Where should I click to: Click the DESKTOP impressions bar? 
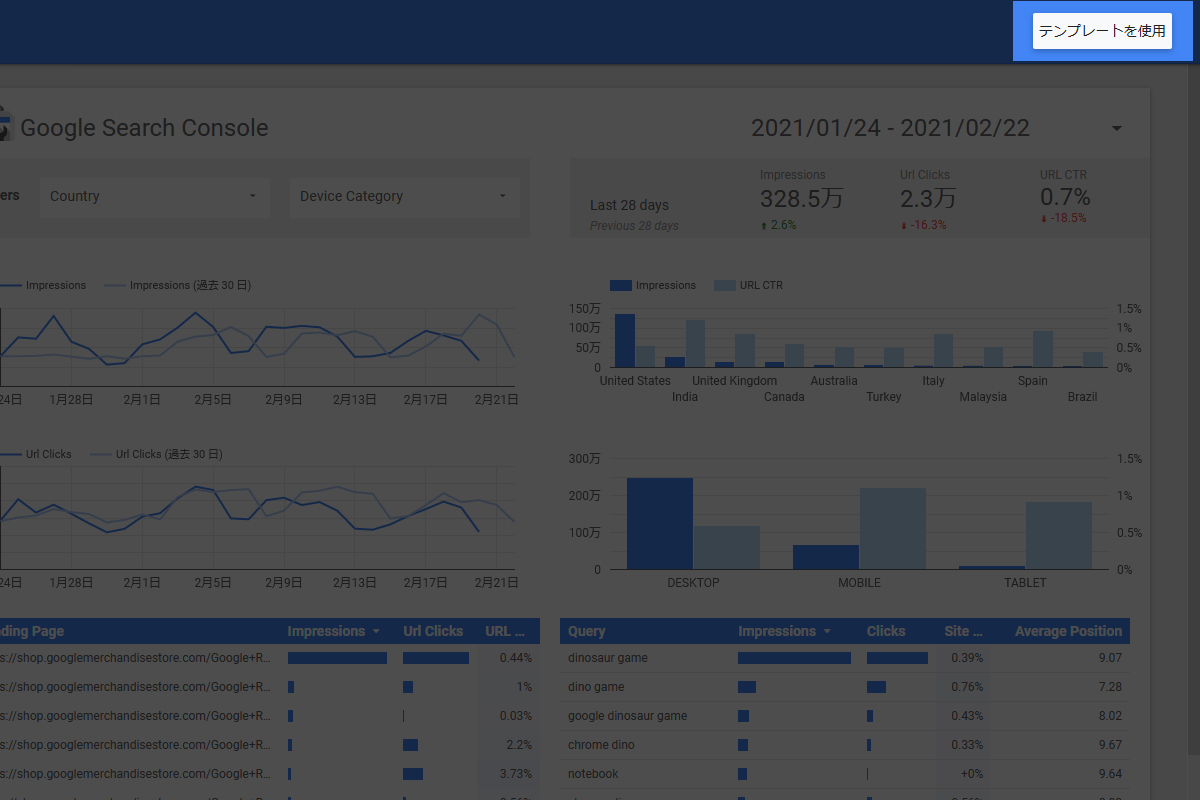pos(660,524)
